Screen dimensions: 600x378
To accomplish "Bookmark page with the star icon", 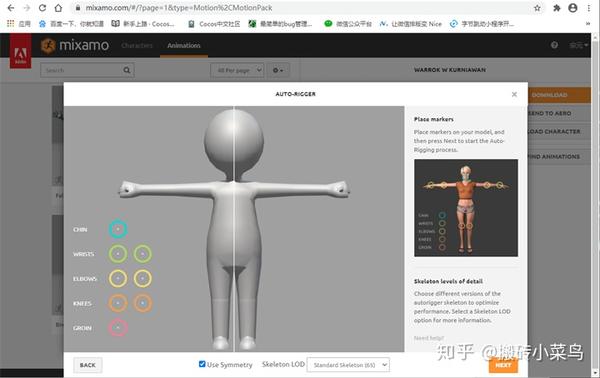I will 537,8.
